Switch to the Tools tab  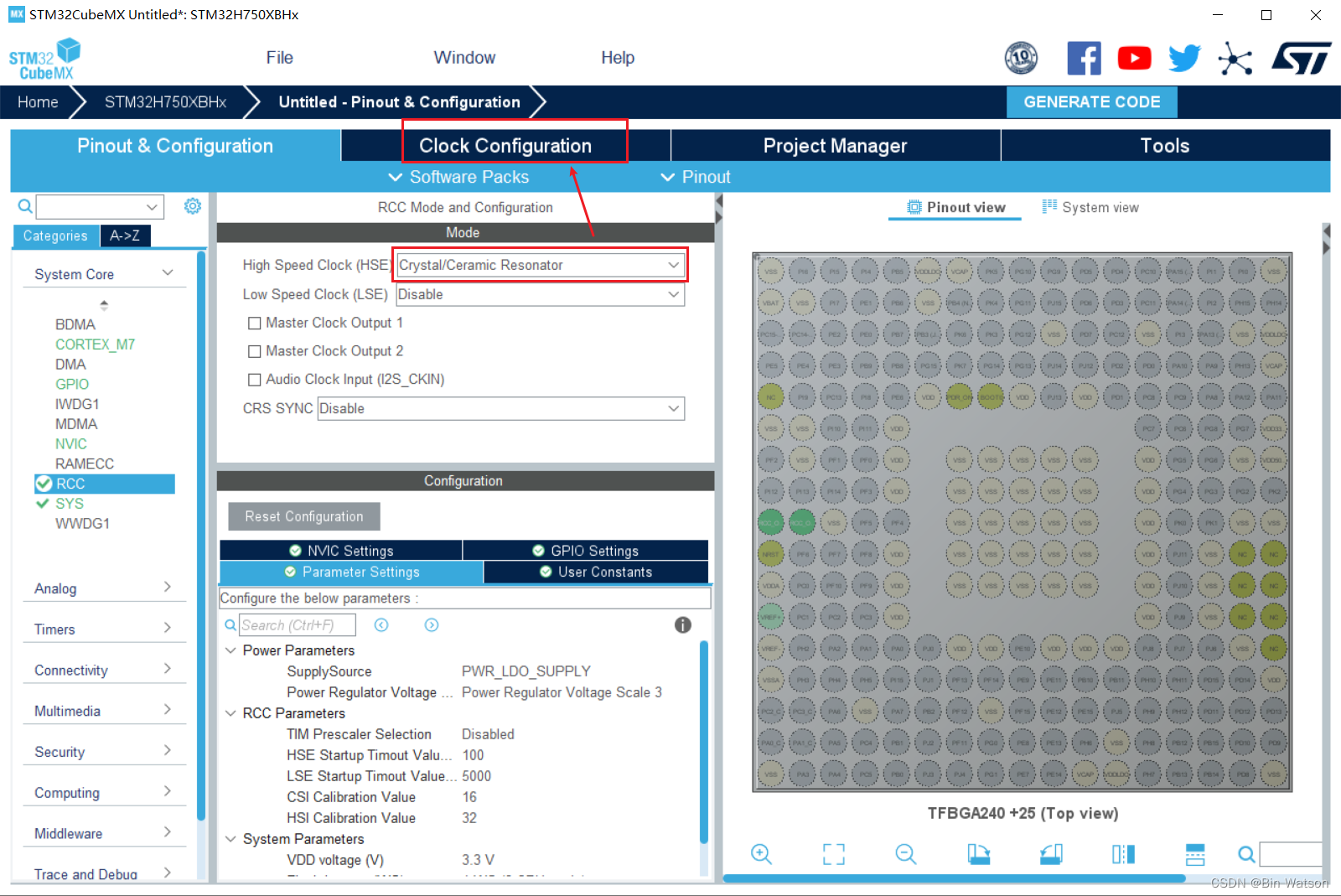coord(1165,146)
